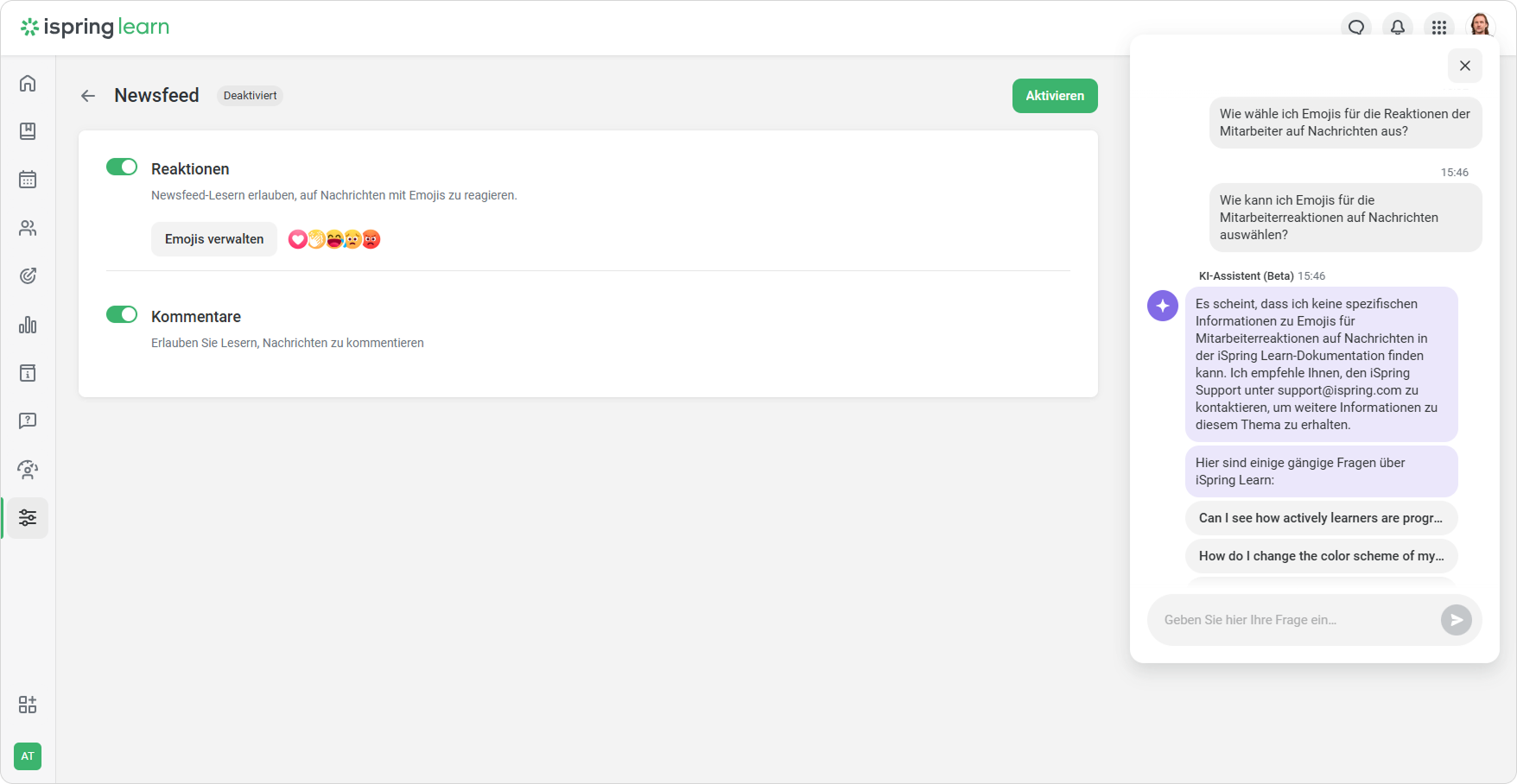Open the settings sliders sidebar icon

coord(28,518)
